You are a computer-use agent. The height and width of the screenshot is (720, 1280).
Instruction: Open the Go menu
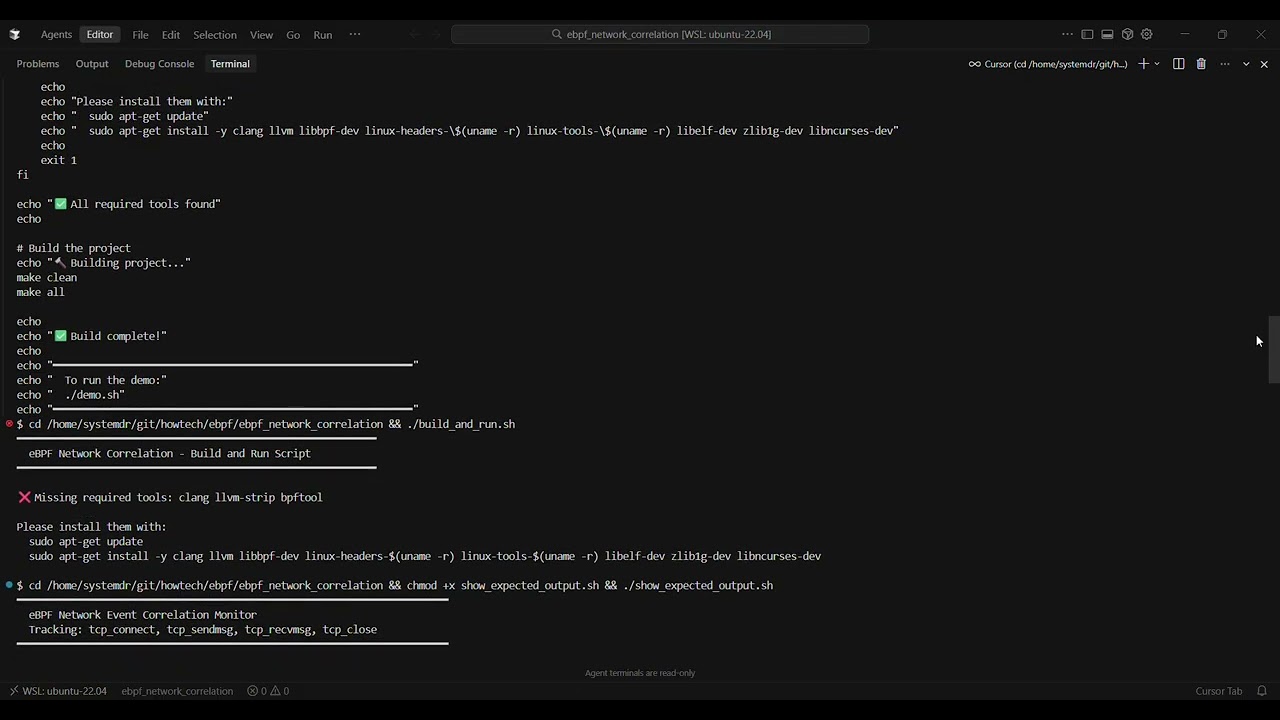293,34
